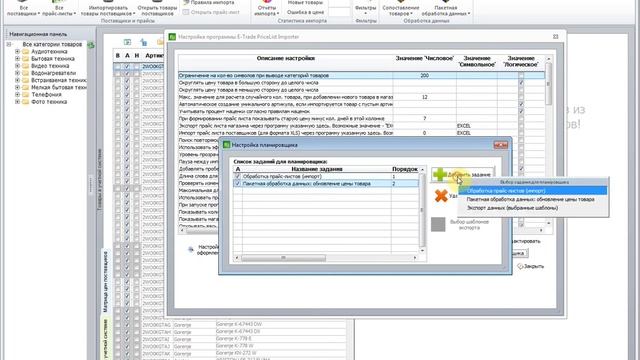Expand the 'Бытовая техника' category
The width and height of the screenshot is (640, 360).
pos(17,59)
